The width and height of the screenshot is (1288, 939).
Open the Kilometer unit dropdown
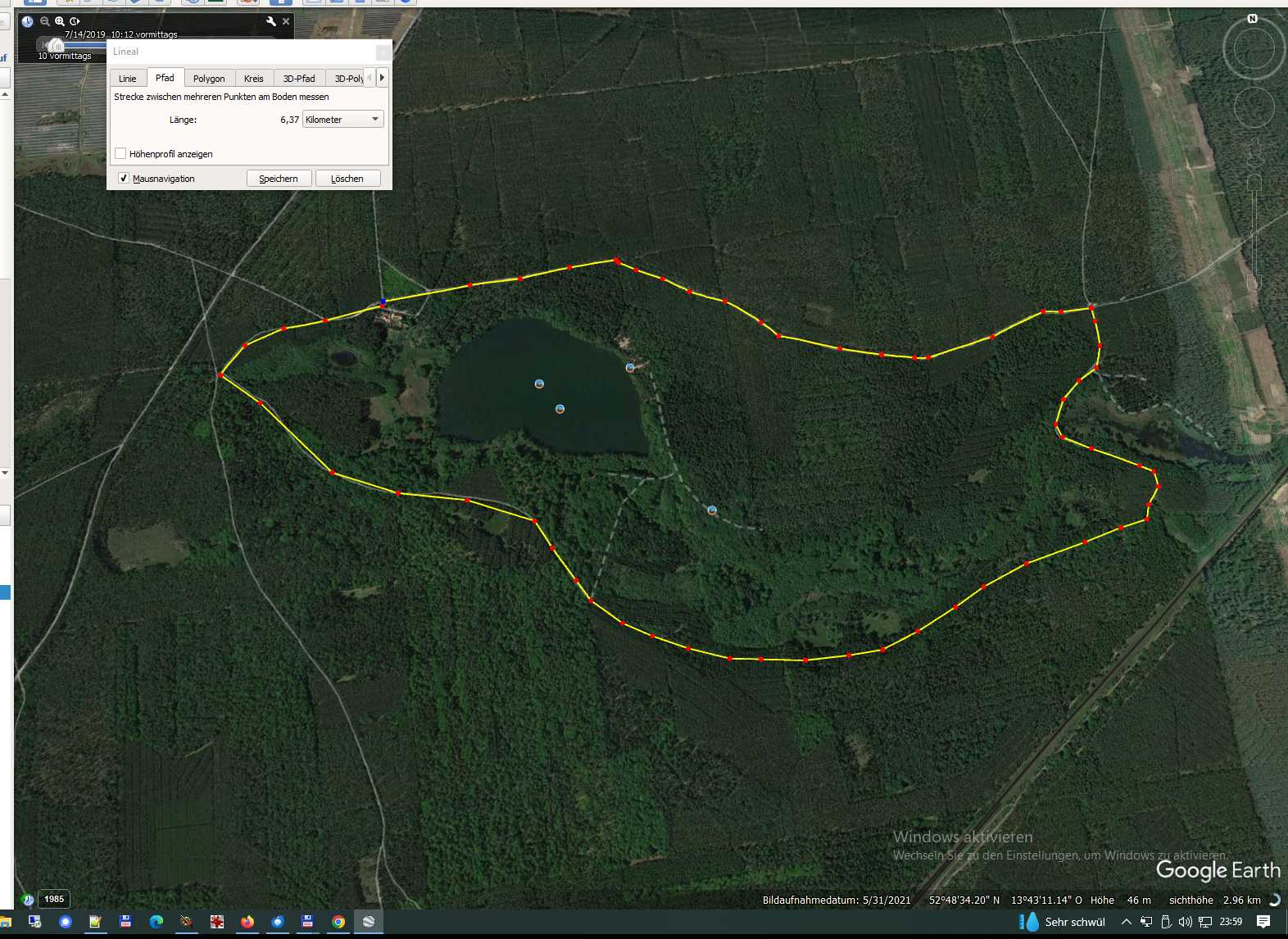coord(342,120)
